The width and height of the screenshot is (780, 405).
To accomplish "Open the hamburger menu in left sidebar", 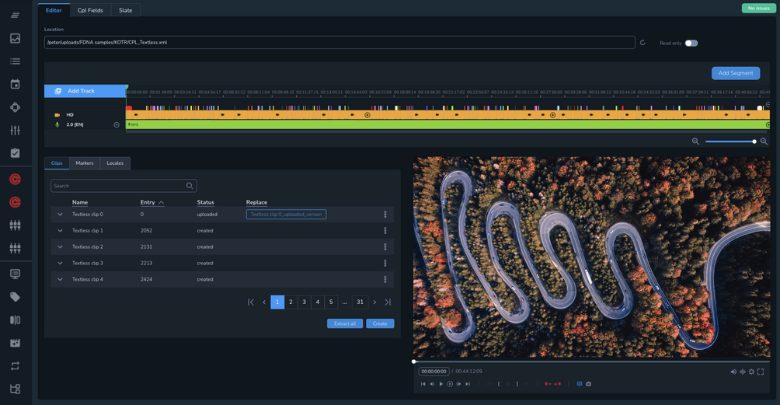I will (x=15, y=14).
